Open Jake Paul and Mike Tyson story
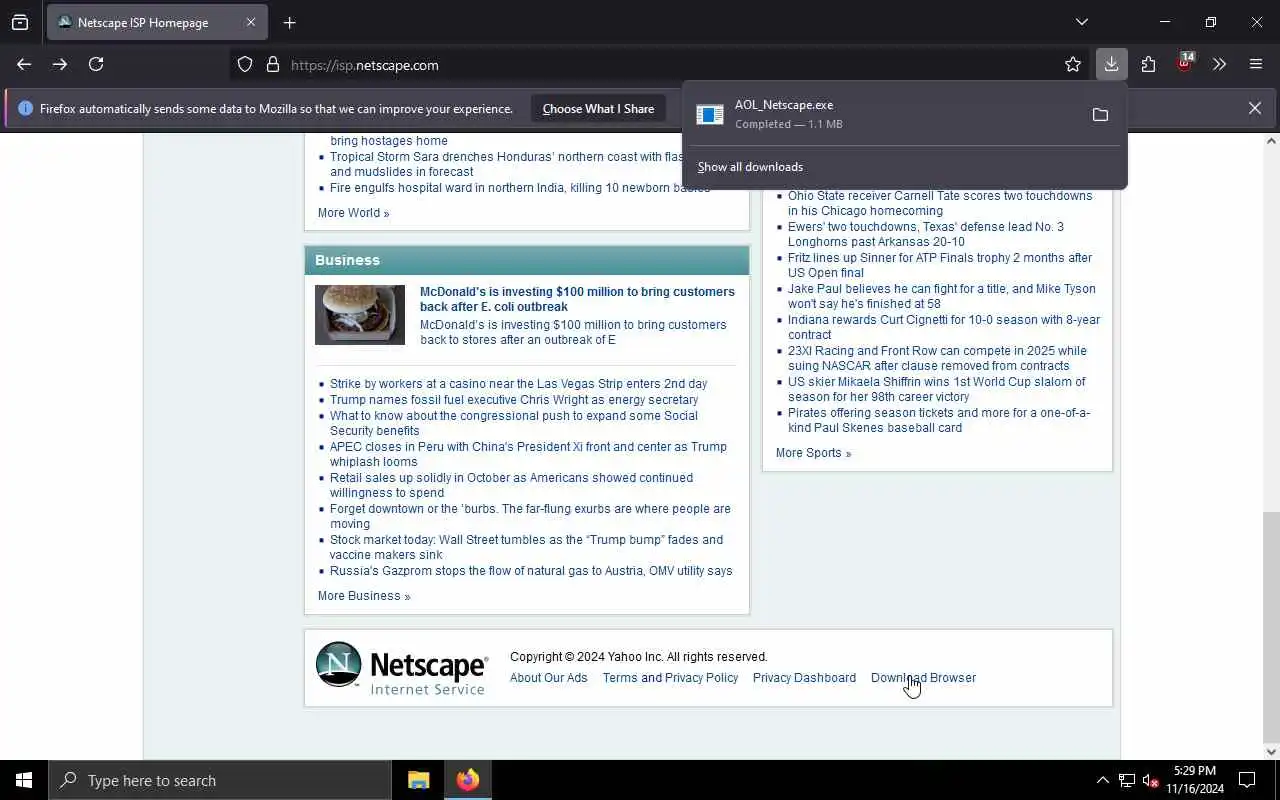The width and height of the screenshot is (1280, 800). click(942, 296)
